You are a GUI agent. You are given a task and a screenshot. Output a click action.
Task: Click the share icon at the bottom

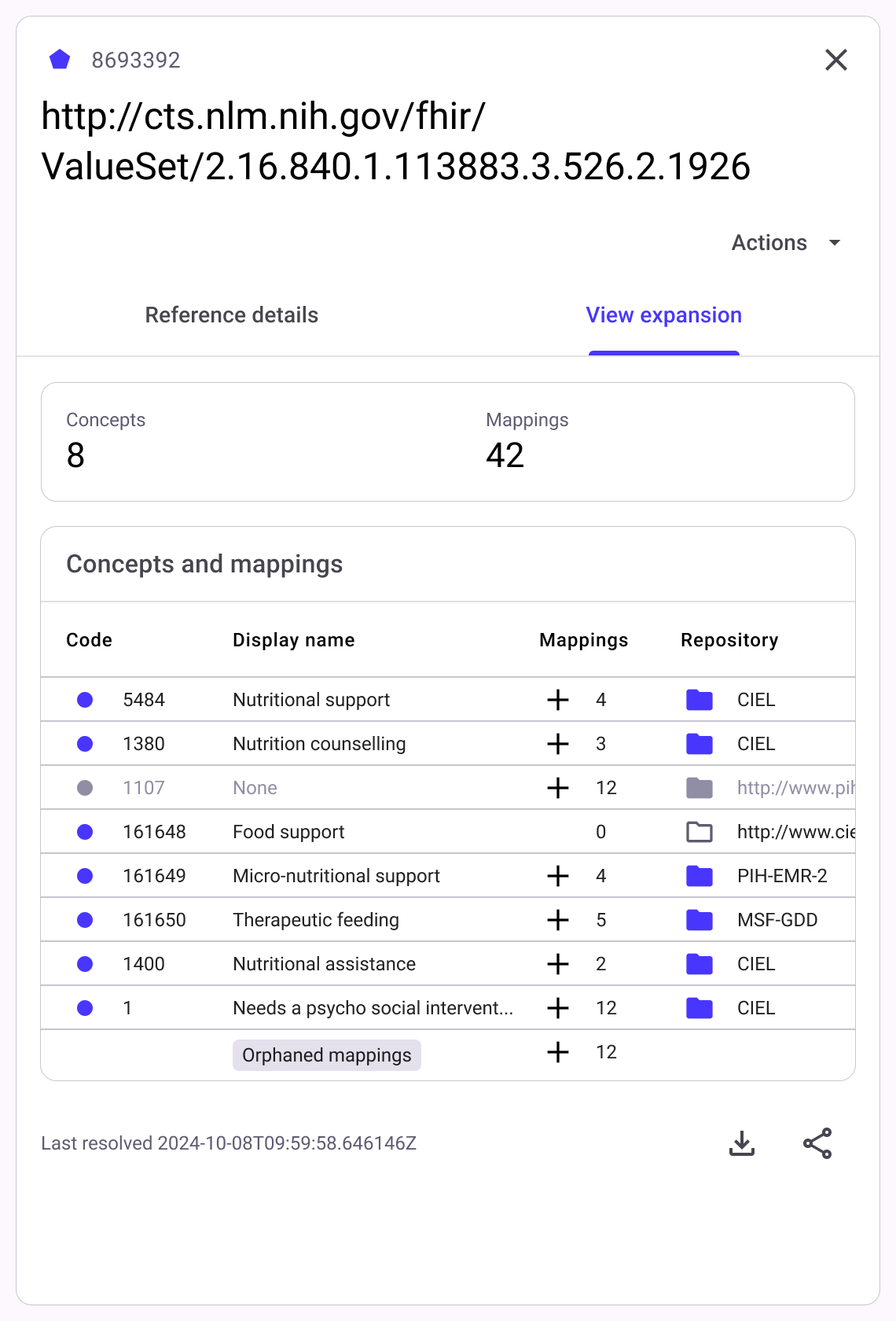[x=817, y=1143]
